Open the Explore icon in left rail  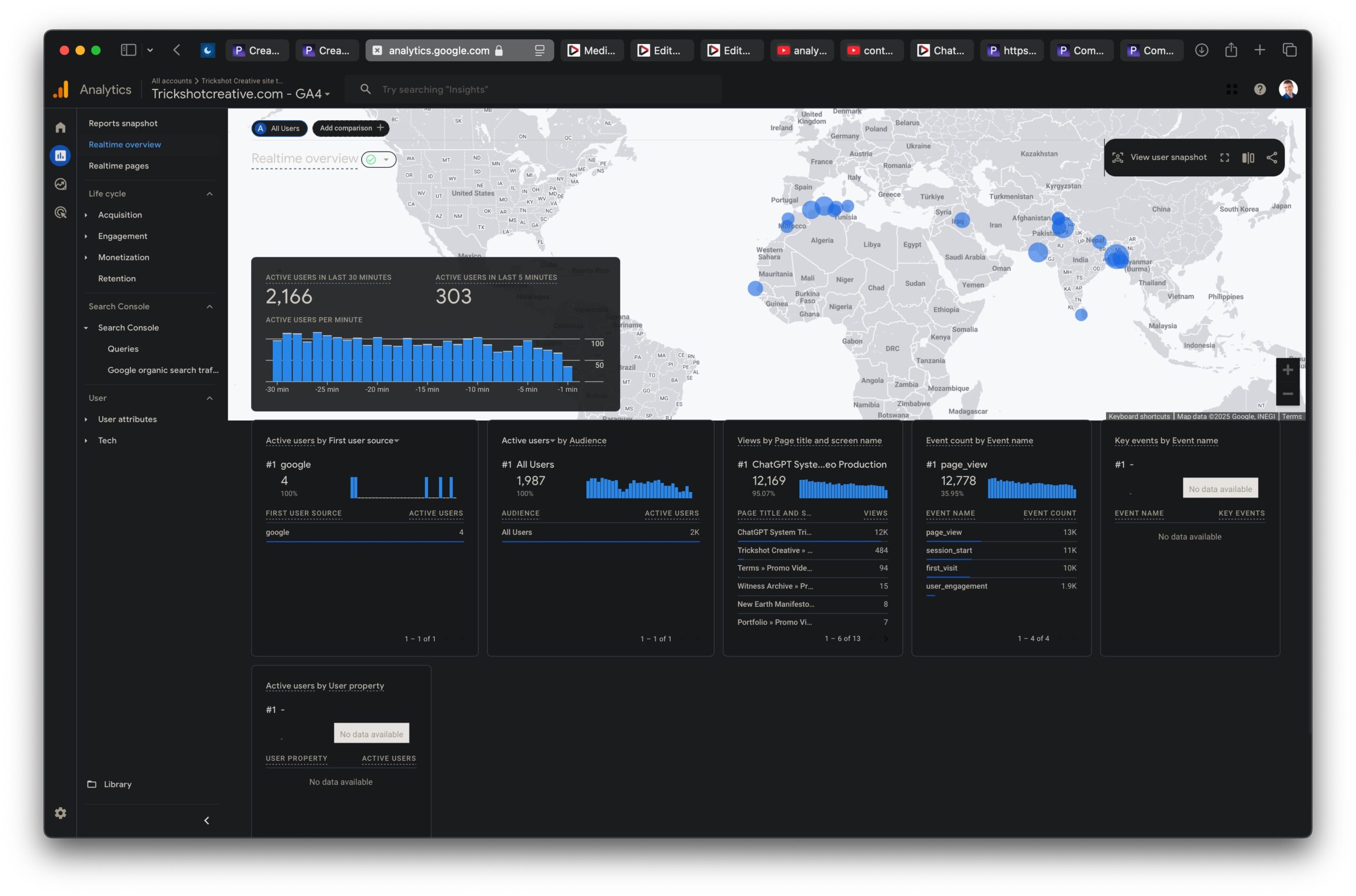(60, 184)
